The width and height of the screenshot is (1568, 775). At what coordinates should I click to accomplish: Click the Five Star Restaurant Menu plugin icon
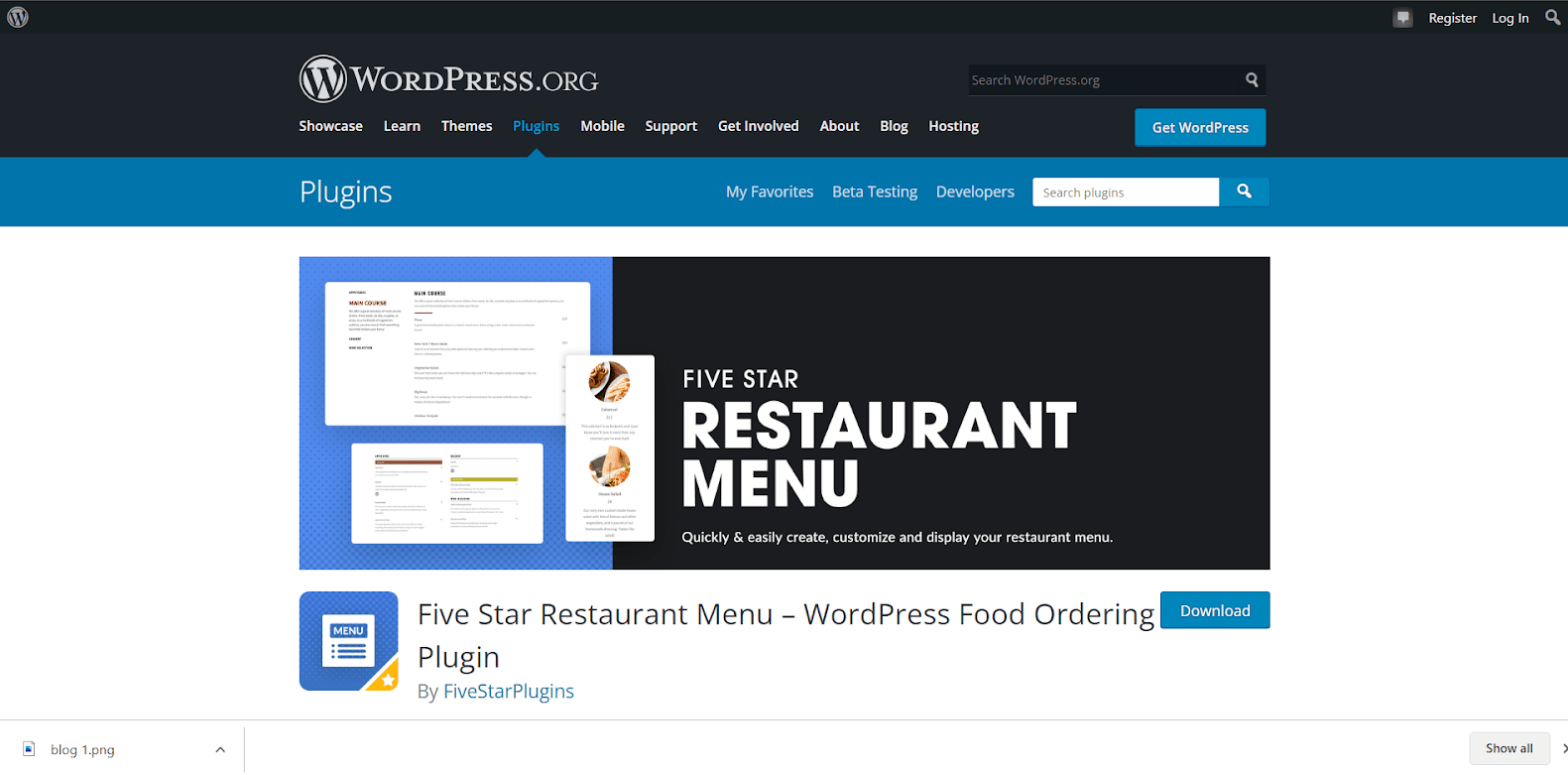tap(349, 641)
